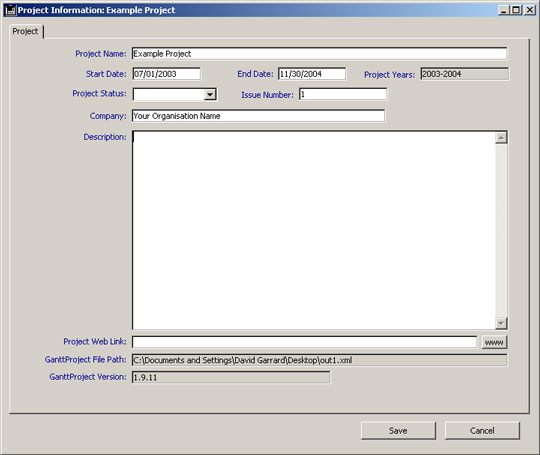Click the Company name field
Viewport: 540px width, 455px height.
(x=258, y=116)
